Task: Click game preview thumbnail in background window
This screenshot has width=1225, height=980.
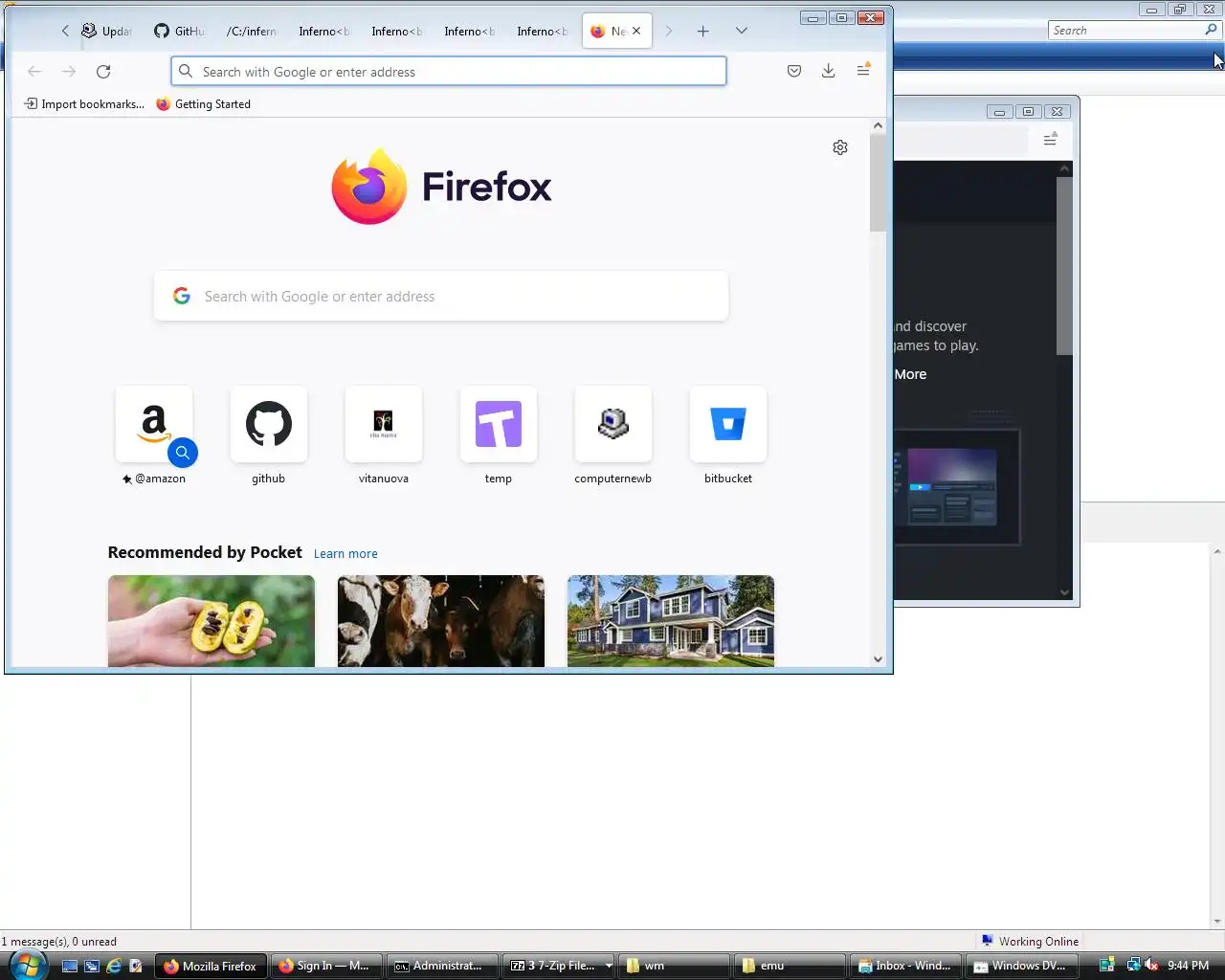Action: [957, 487]
